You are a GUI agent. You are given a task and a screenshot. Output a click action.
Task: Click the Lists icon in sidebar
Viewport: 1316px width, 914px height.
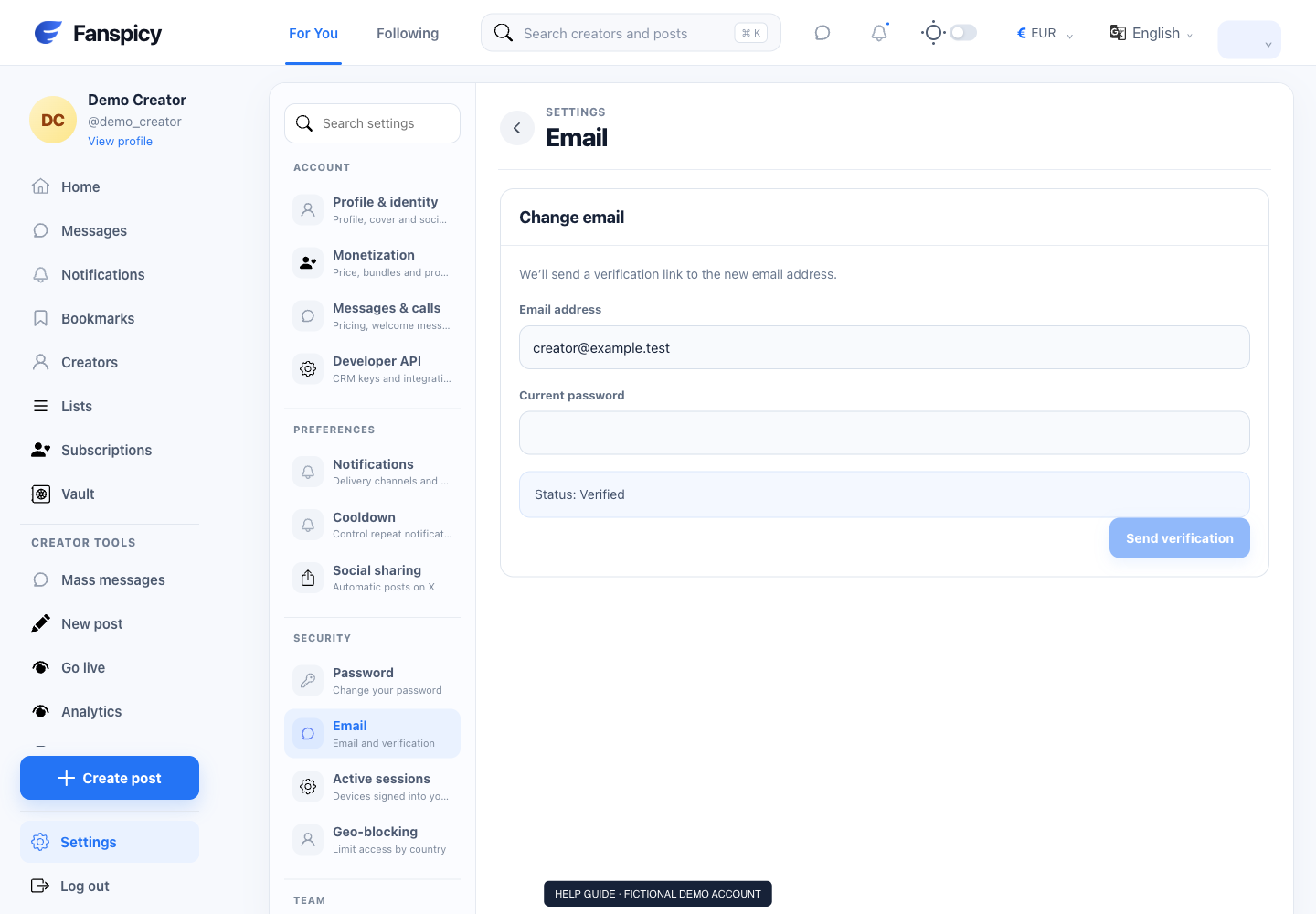[x=40, y=406]
